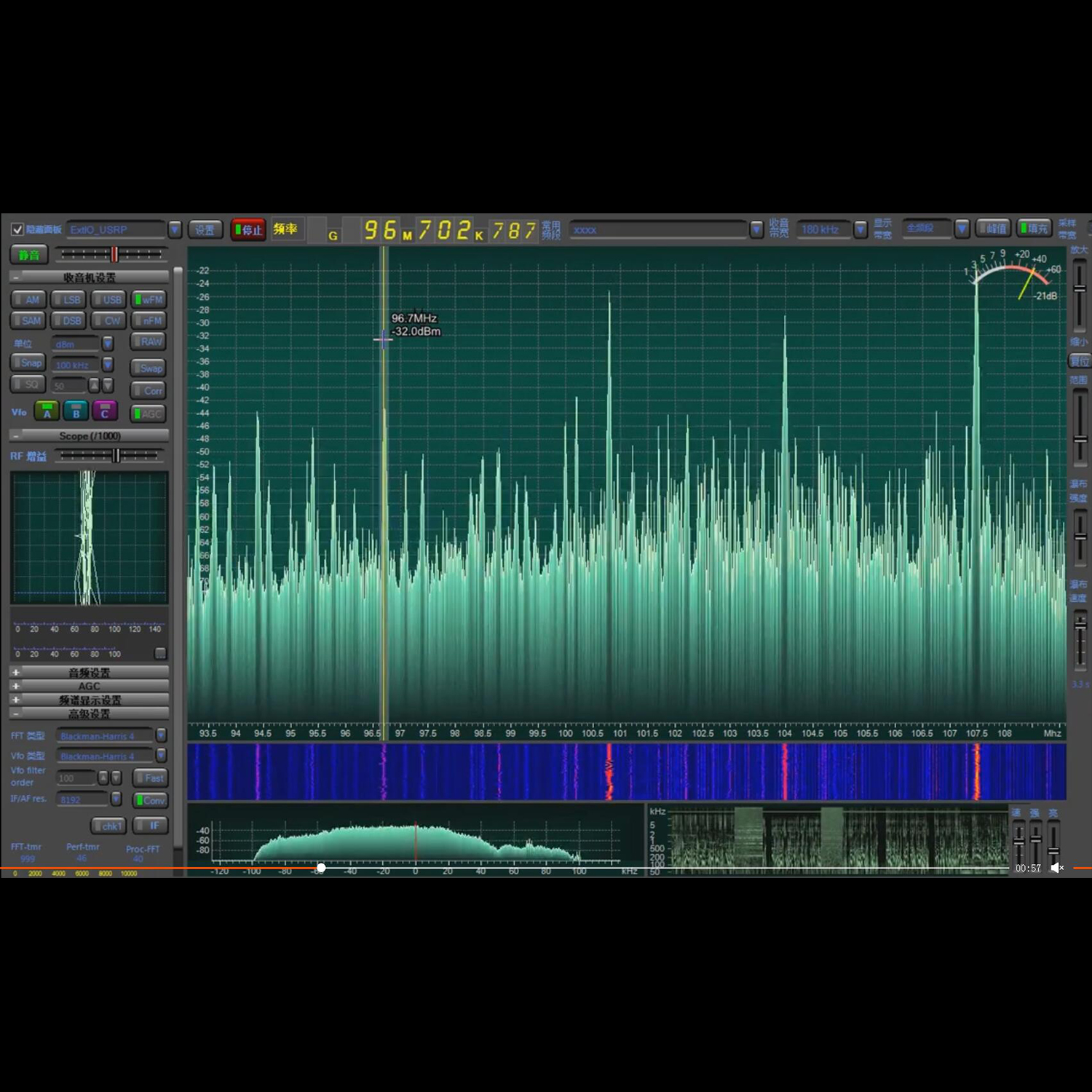The width and height of the screenshot is (1092, 1092).
Task: Click the 峰值 peak button
Action: coord(993,229)
